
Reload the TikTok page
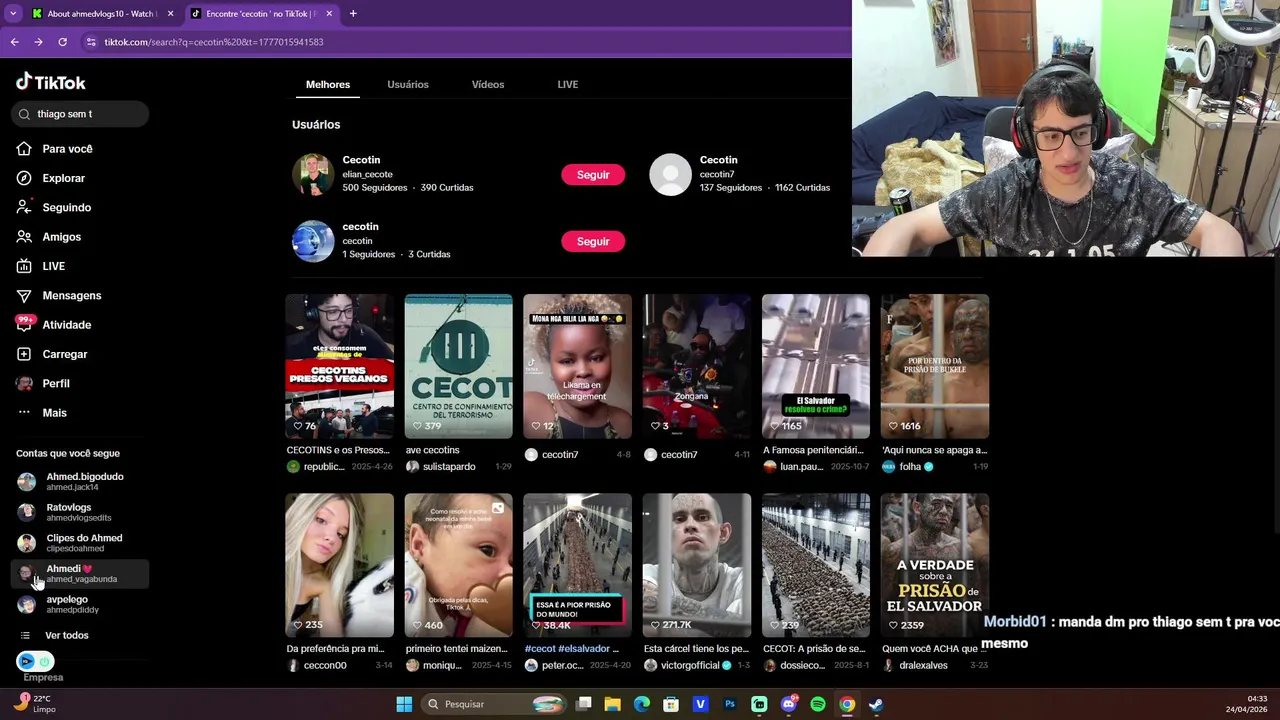[62, 42]
